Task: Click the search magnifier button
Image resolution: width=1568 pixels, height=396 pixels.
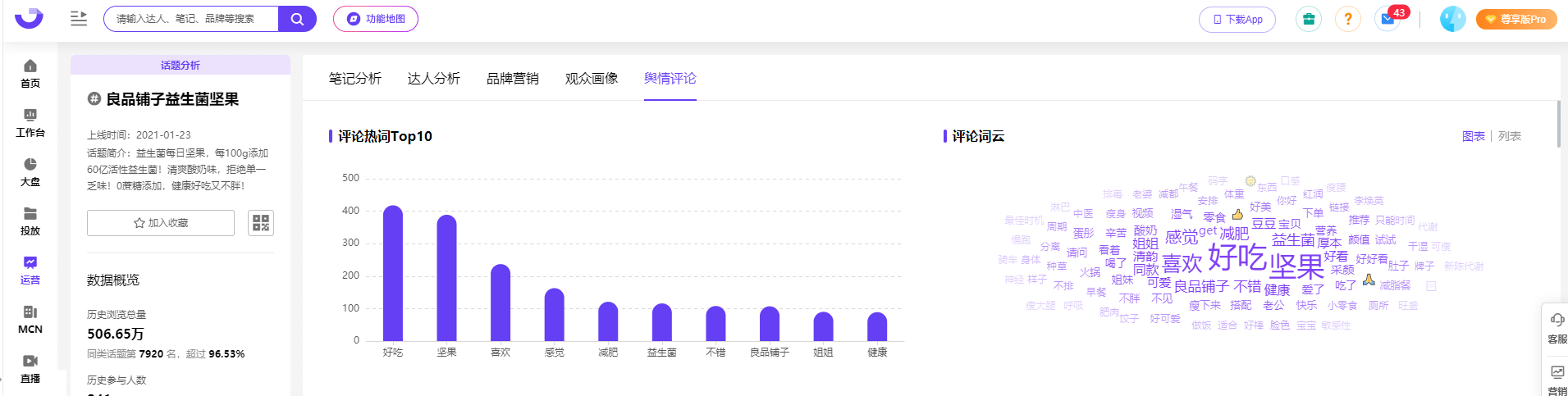Action: (x=297, y=19)
